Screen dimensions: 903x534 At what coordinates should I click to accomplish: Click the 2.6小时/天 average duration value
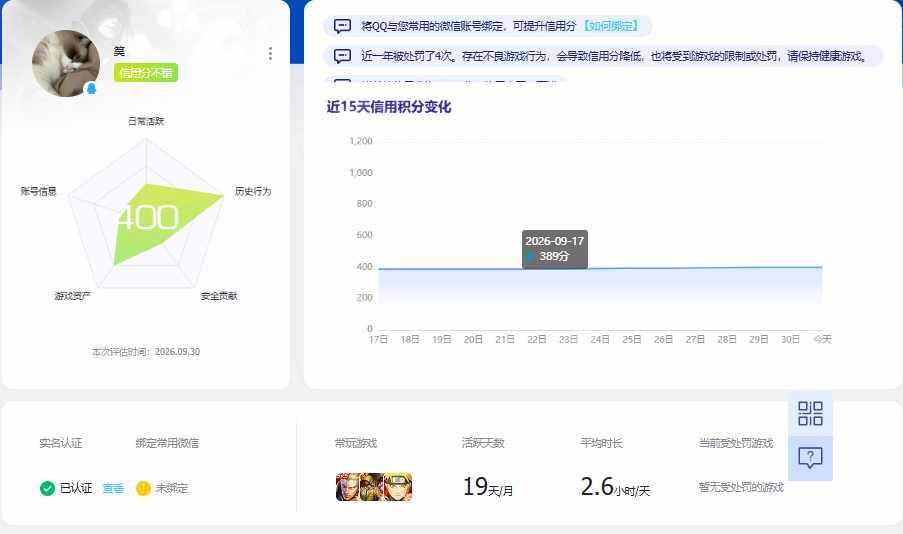tap(615, 487)
